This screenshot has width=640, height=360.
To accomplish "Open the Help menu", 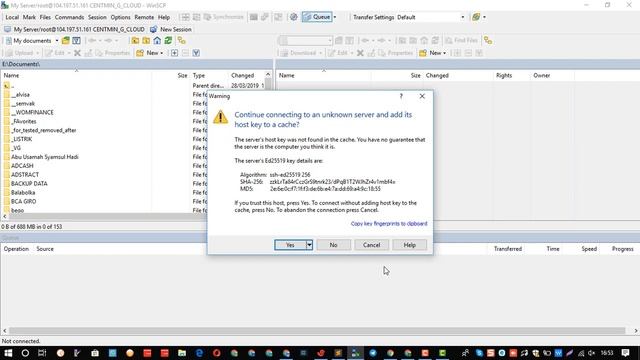I will (164, 17).
